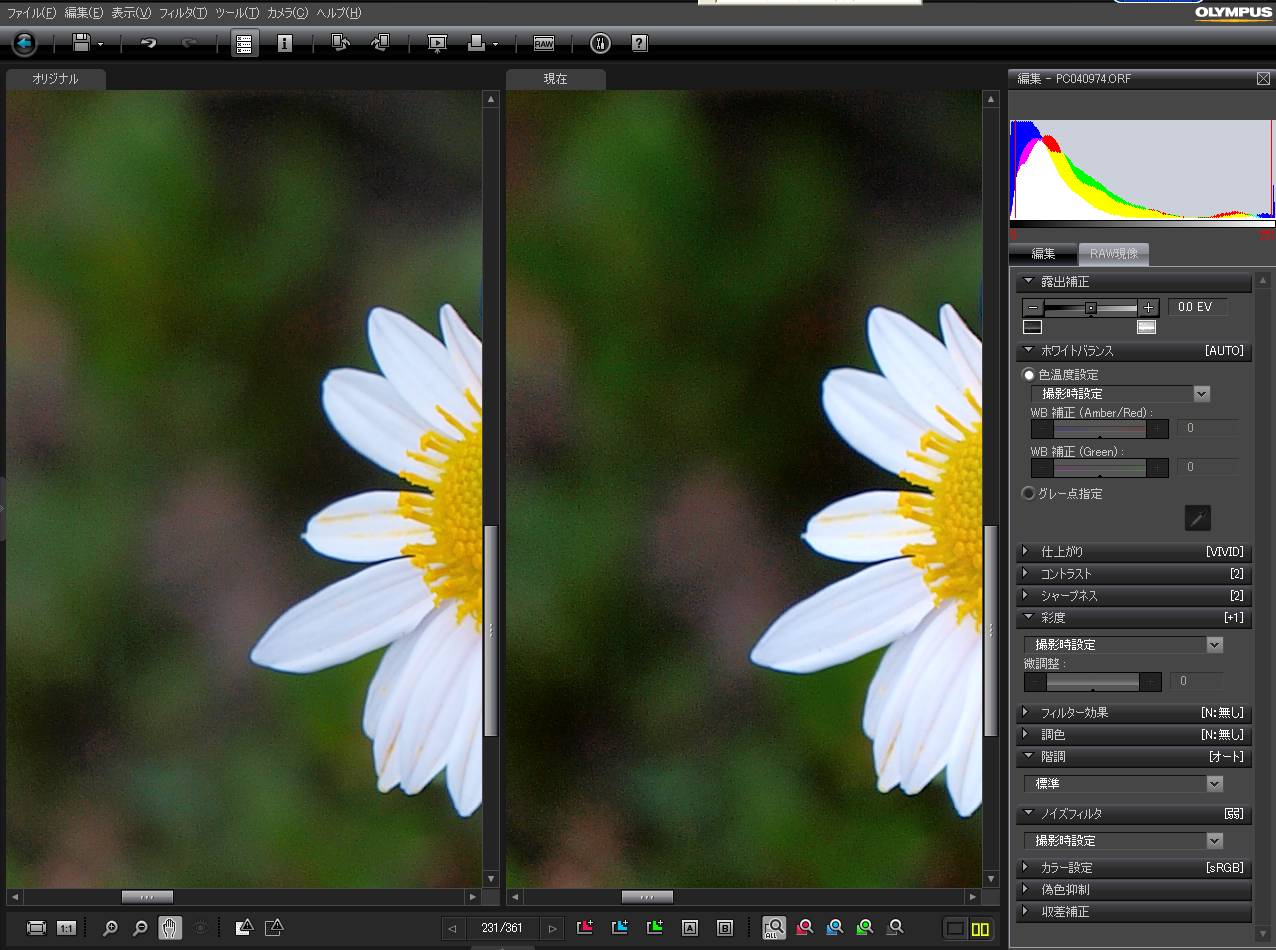Click the floppy disk save icon
The height and width of the screenshot is (950, 1276).
pyautogui.click(x=82, y=43)
